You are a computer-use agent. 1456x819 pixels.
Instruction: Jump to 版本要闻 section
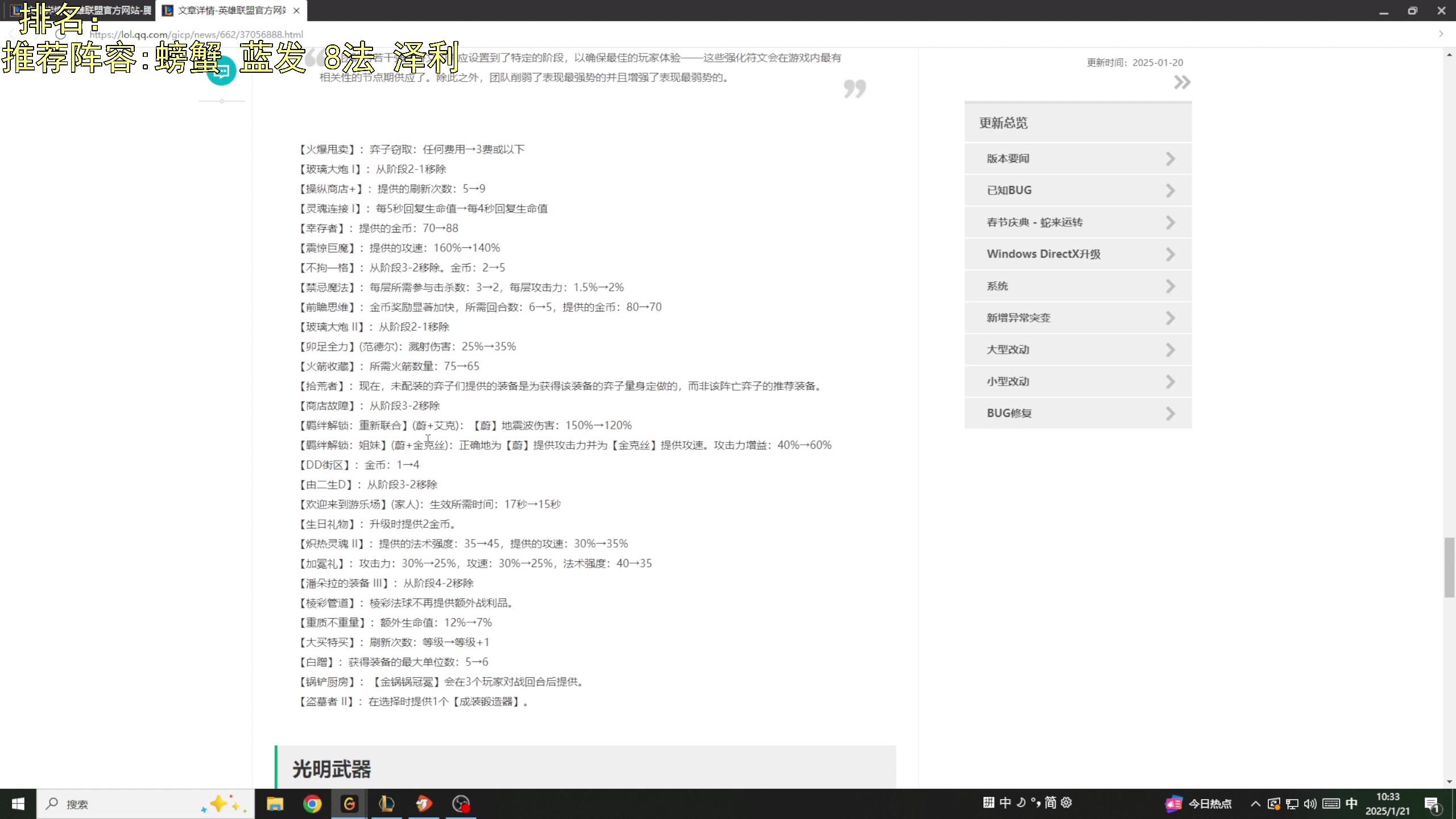(1078, 159)
